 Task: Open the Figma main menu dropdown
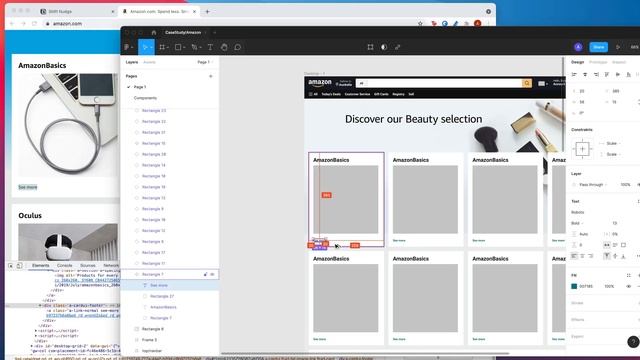[x=129, y=47]
